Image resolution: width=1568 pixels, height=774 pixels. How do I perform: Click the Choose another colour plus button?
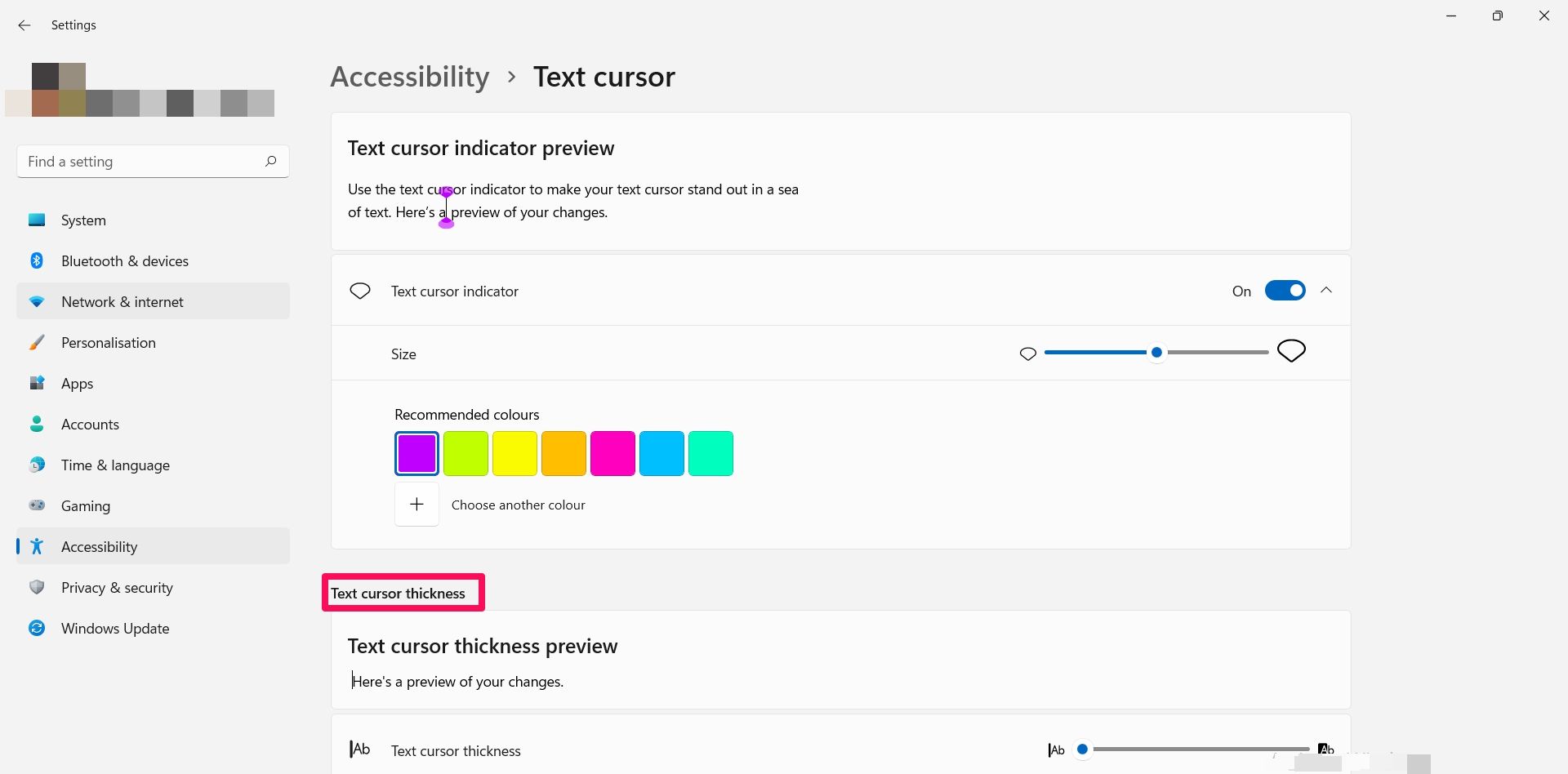pos(416,505)
